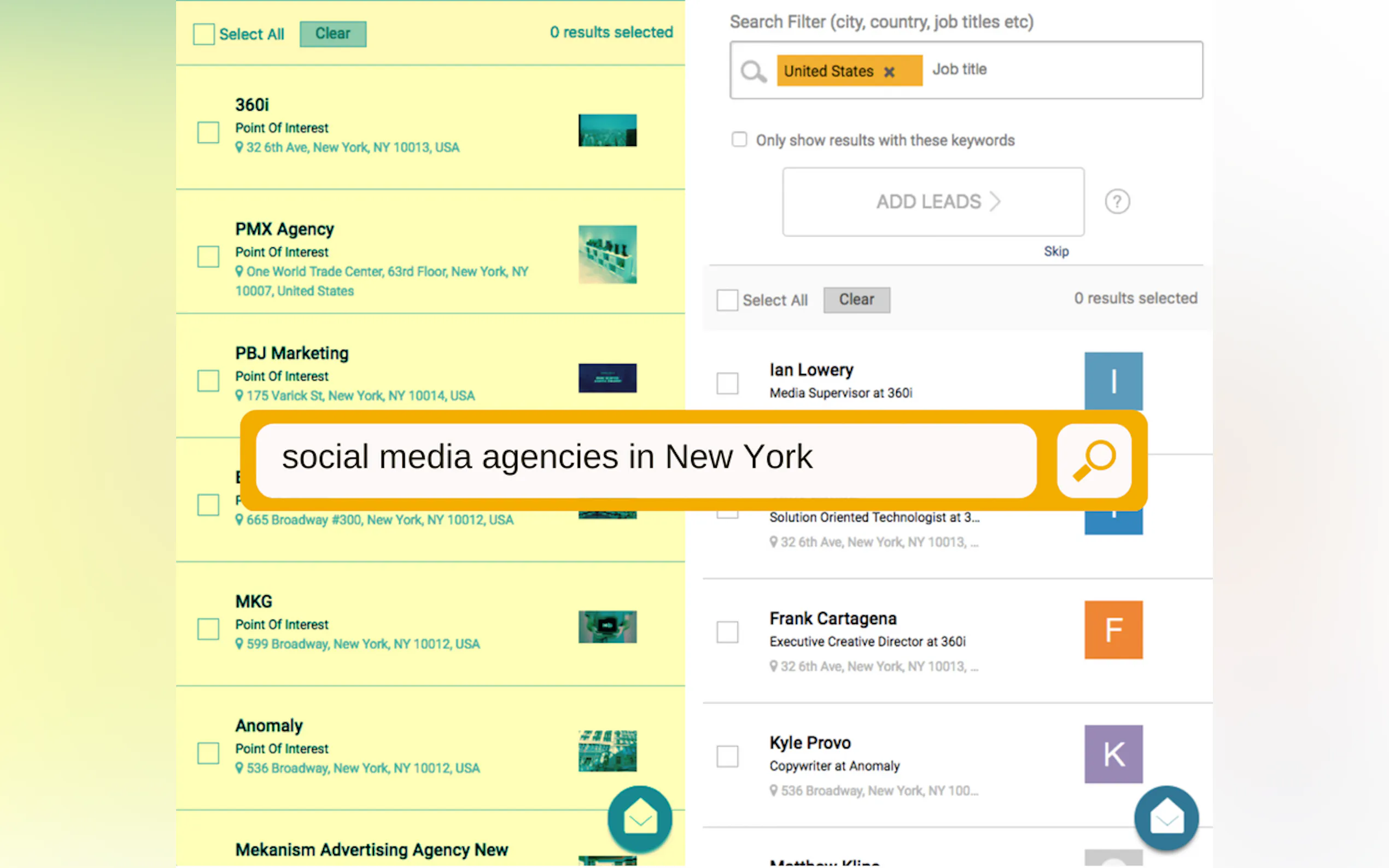1389x868 pixels.
Task: Click the 32 6th Ave address link under 360i
Action: [x=353, y=148]
